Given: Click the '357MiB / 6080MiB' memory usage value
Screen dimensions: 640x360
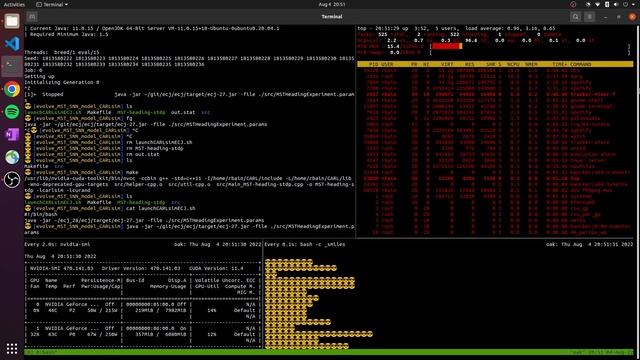Looking at the screenshot, I should (160, 334).
